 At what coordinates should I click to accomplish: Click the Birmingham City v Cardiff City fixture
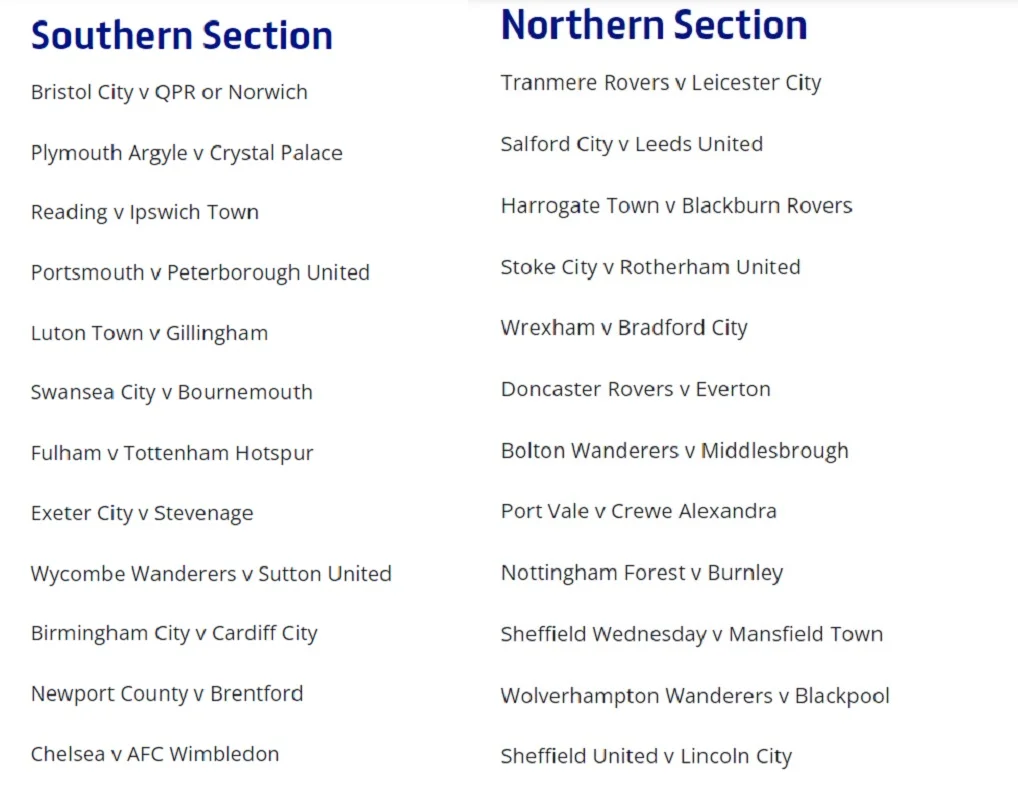coord(174,633)
